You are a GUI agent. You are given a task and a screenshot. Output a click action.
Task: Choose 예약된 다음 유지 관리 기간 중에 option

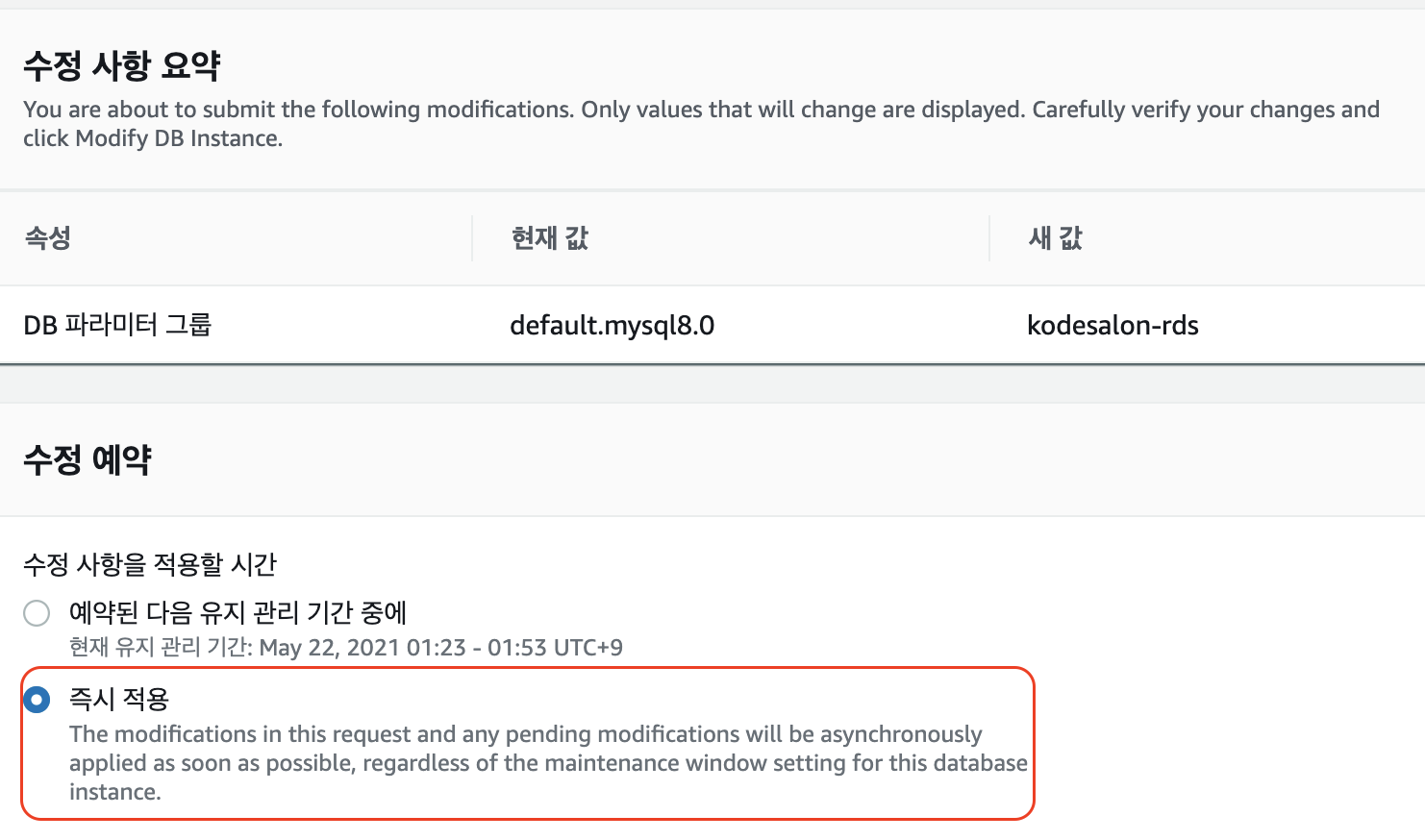click(x=37, y=612)
